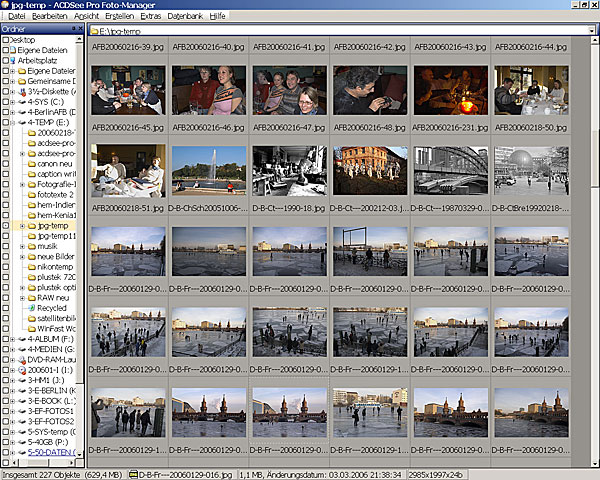Screen dimensions: 600x480
Task: Expand the 4-ALBUM (F:) drive node
Action: 11,339
